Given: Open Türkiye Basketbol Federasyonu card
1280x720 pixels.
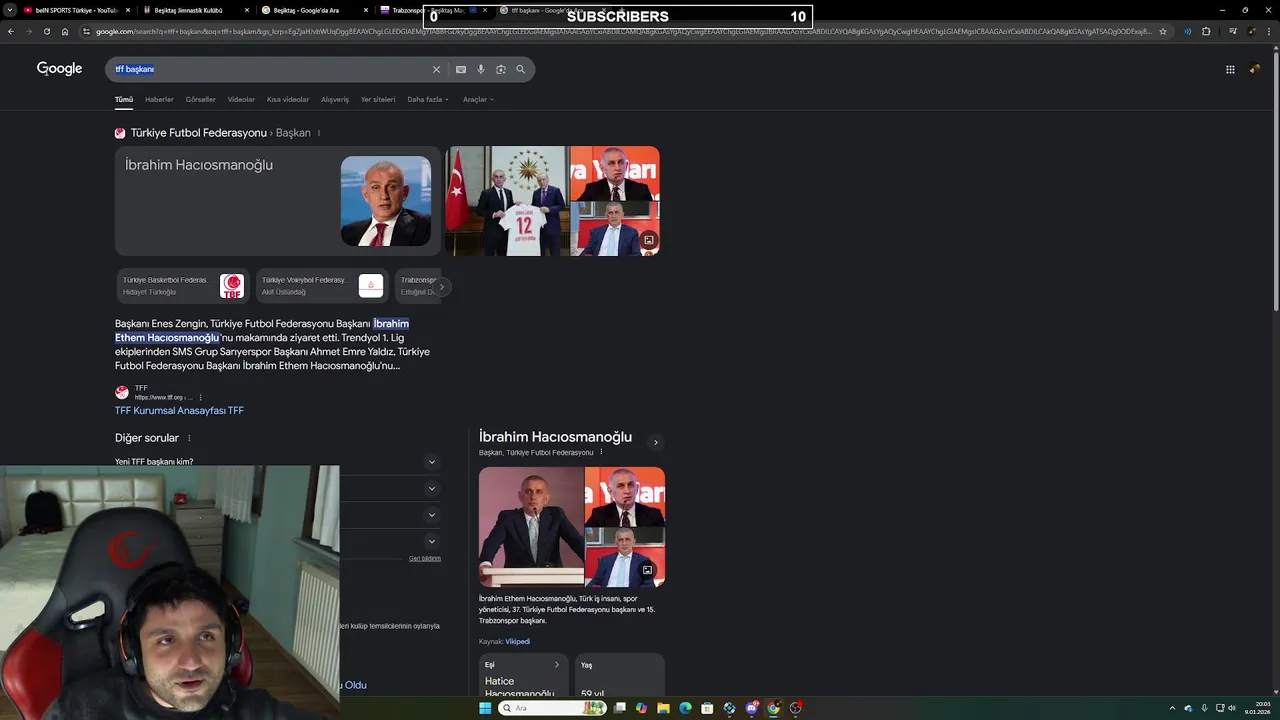Looking at the screenshot, I should pyautogui.click(x=181, y=286).
